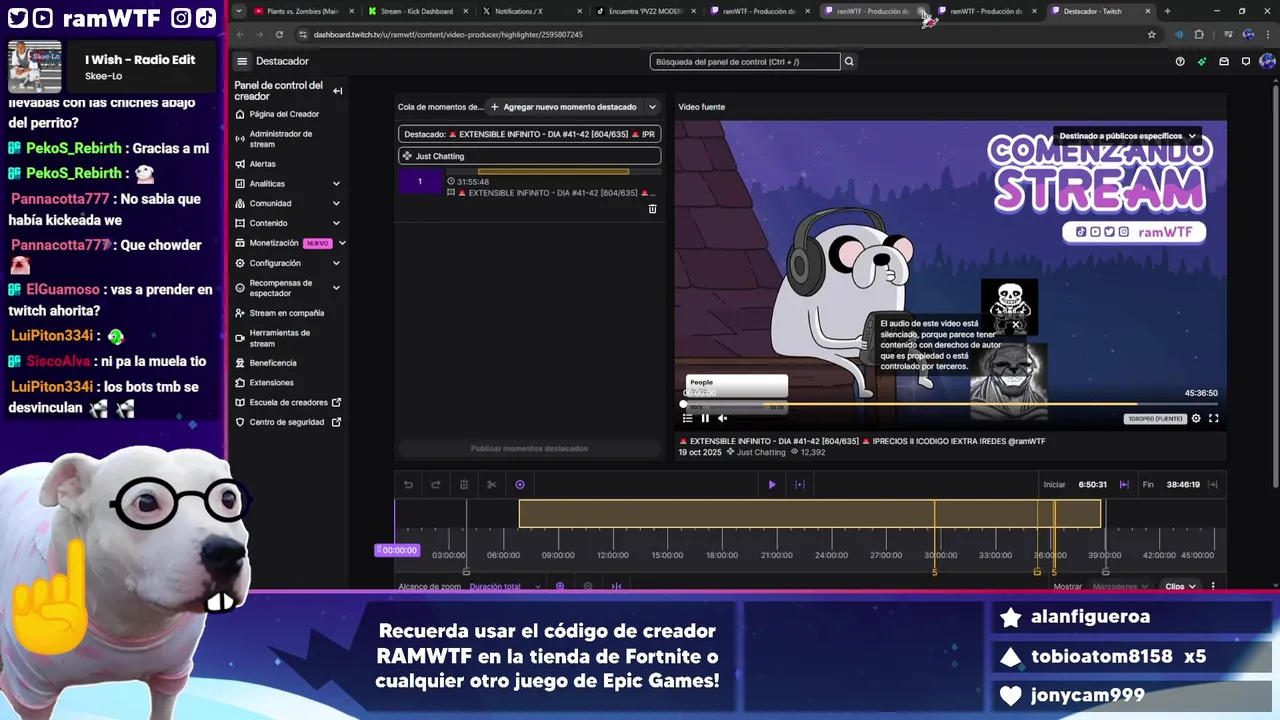
Task: Set start point with Iniciar bracket icon
Action: (x=1124, y=485)
